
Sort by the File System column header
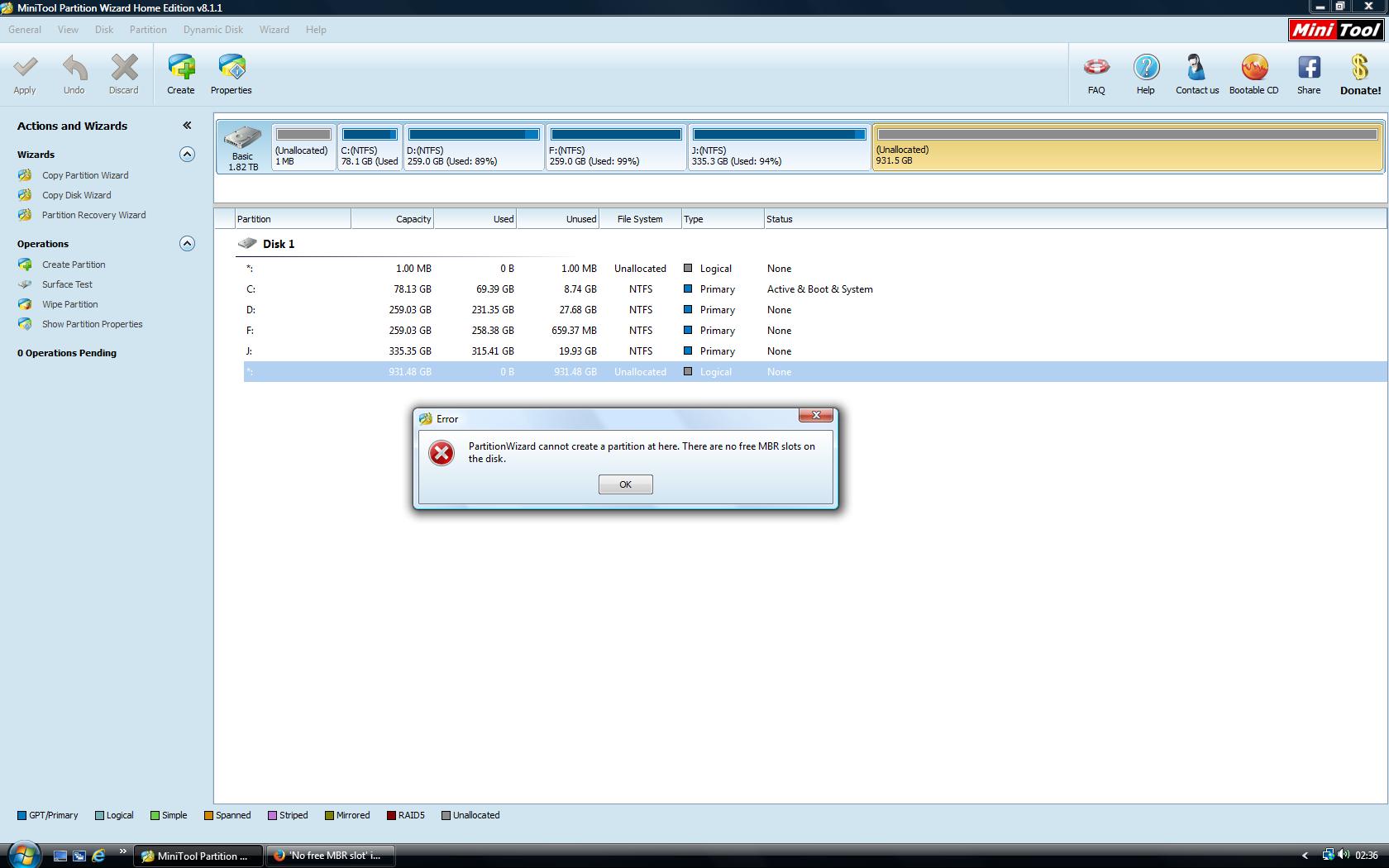(x=640, y=219)
